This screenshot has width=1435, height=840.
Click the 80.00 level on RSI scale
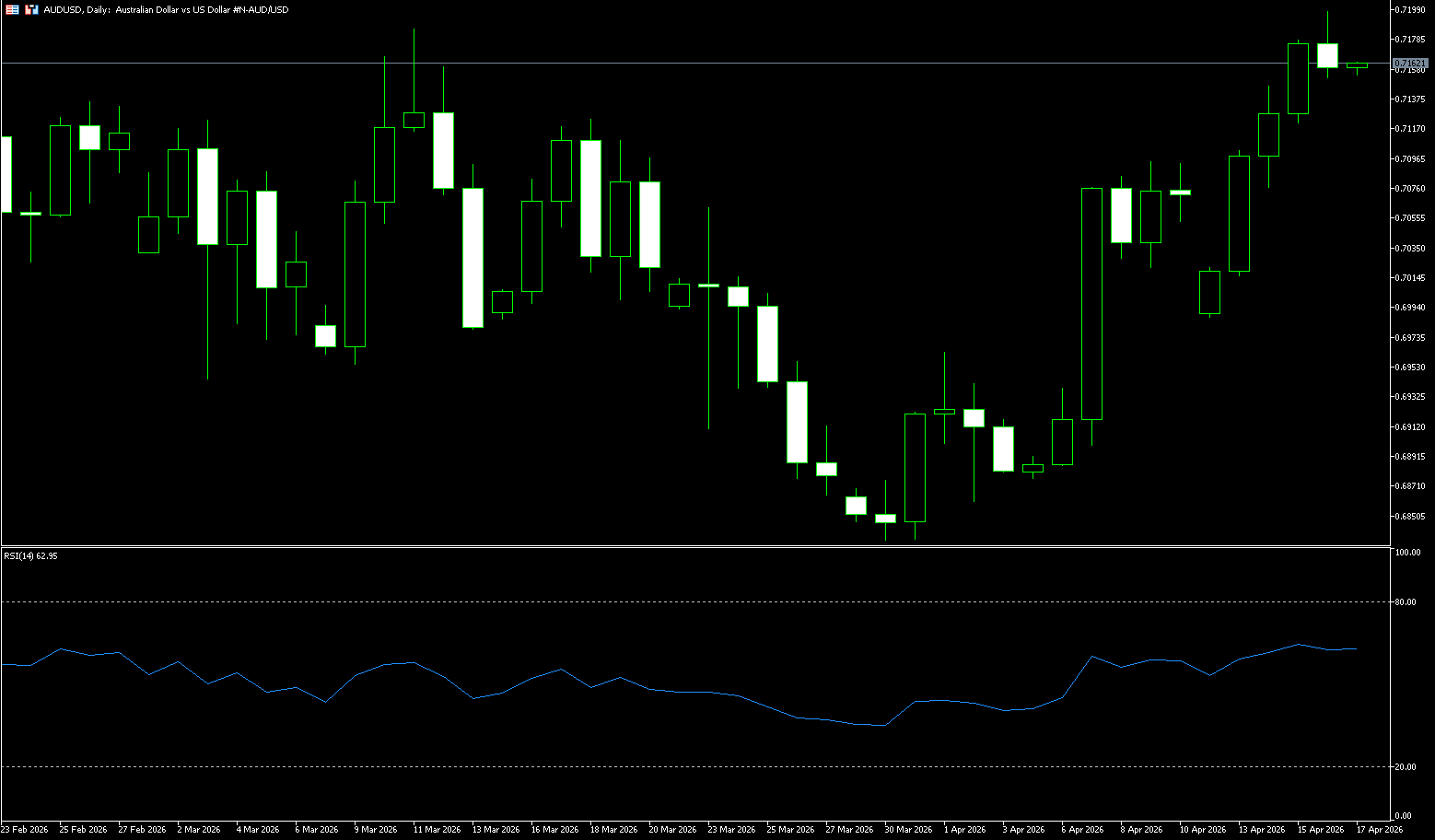[x=1406, y=602]
